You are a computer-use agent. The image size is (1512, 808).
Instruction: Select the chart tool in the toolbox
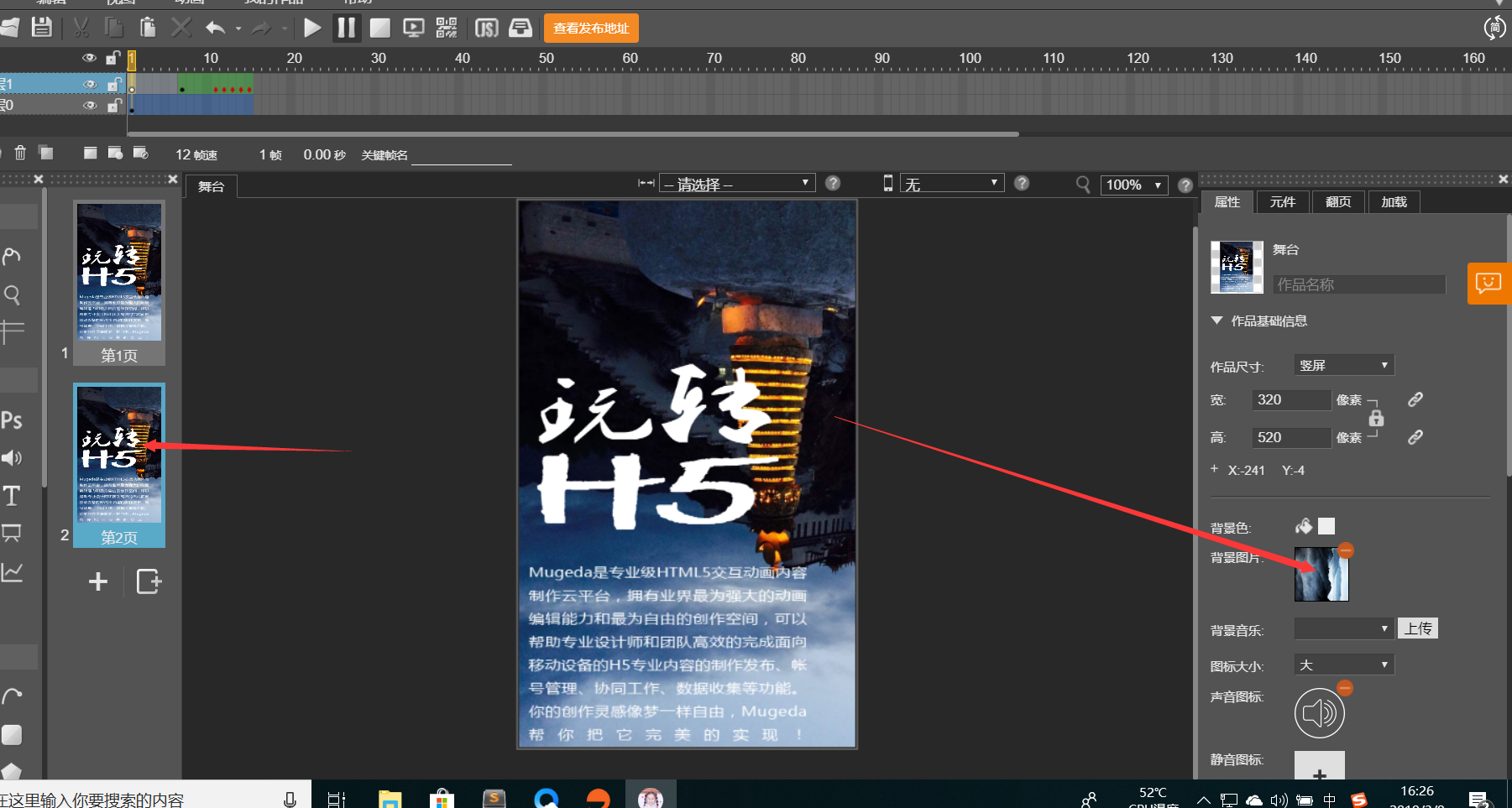point(12,572)
